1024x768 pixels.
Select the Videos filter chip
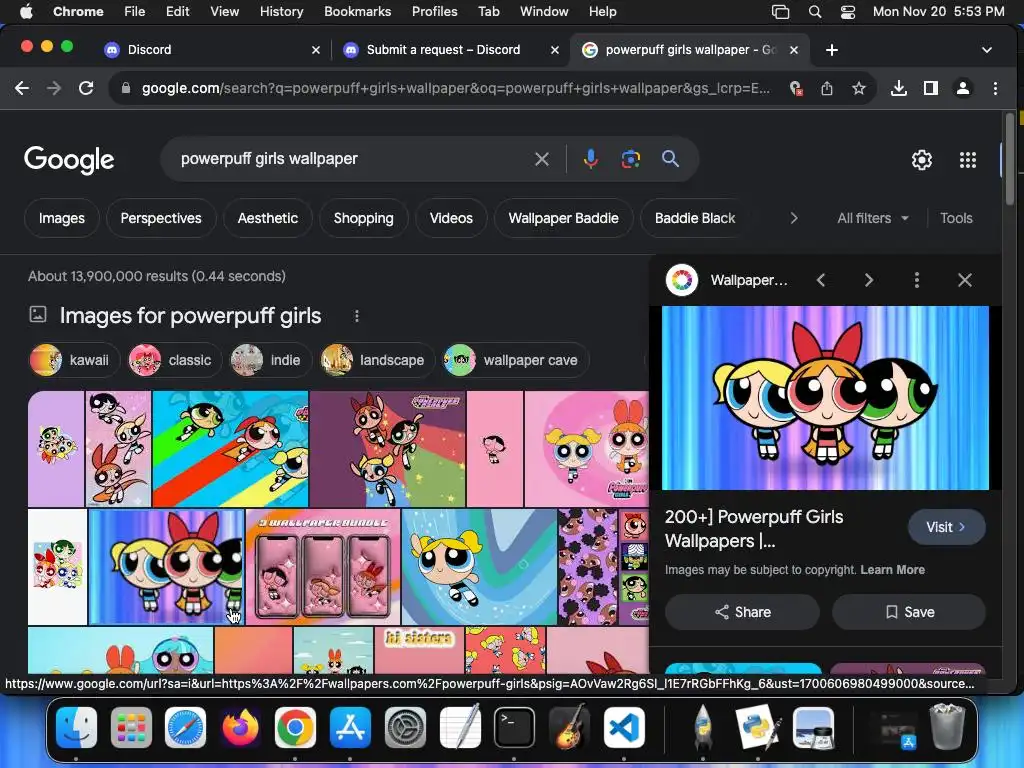click(x=451, y=218)
